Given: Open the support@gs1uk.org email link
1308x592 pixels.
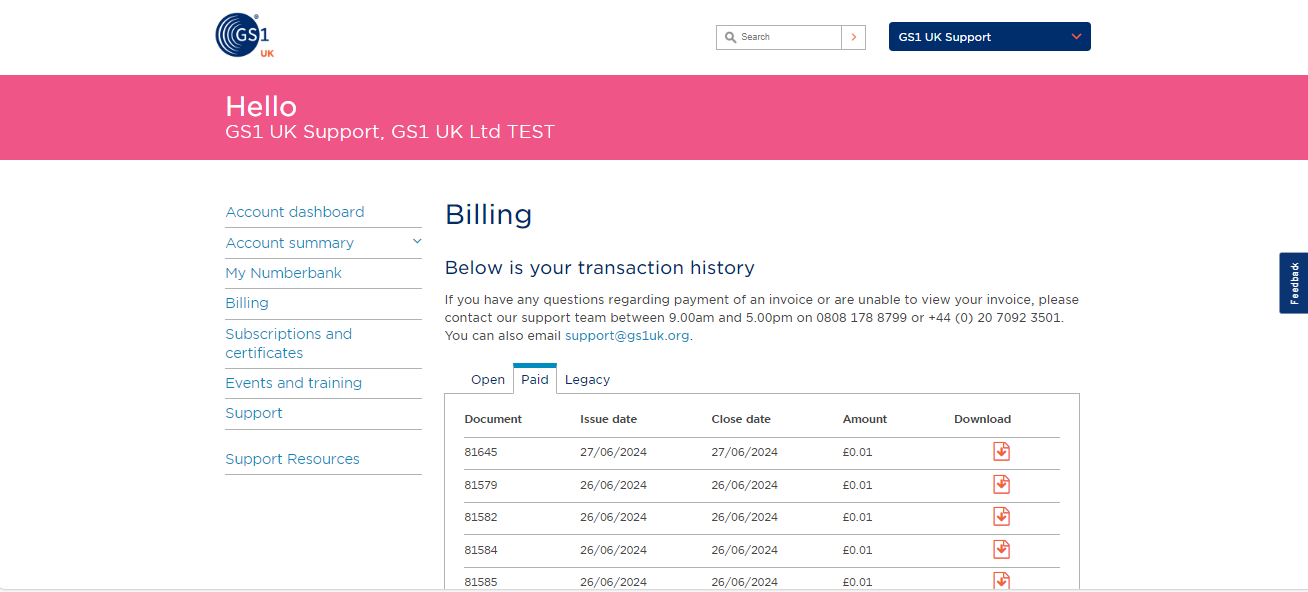Looking at the screenshot, I should 626,335.
